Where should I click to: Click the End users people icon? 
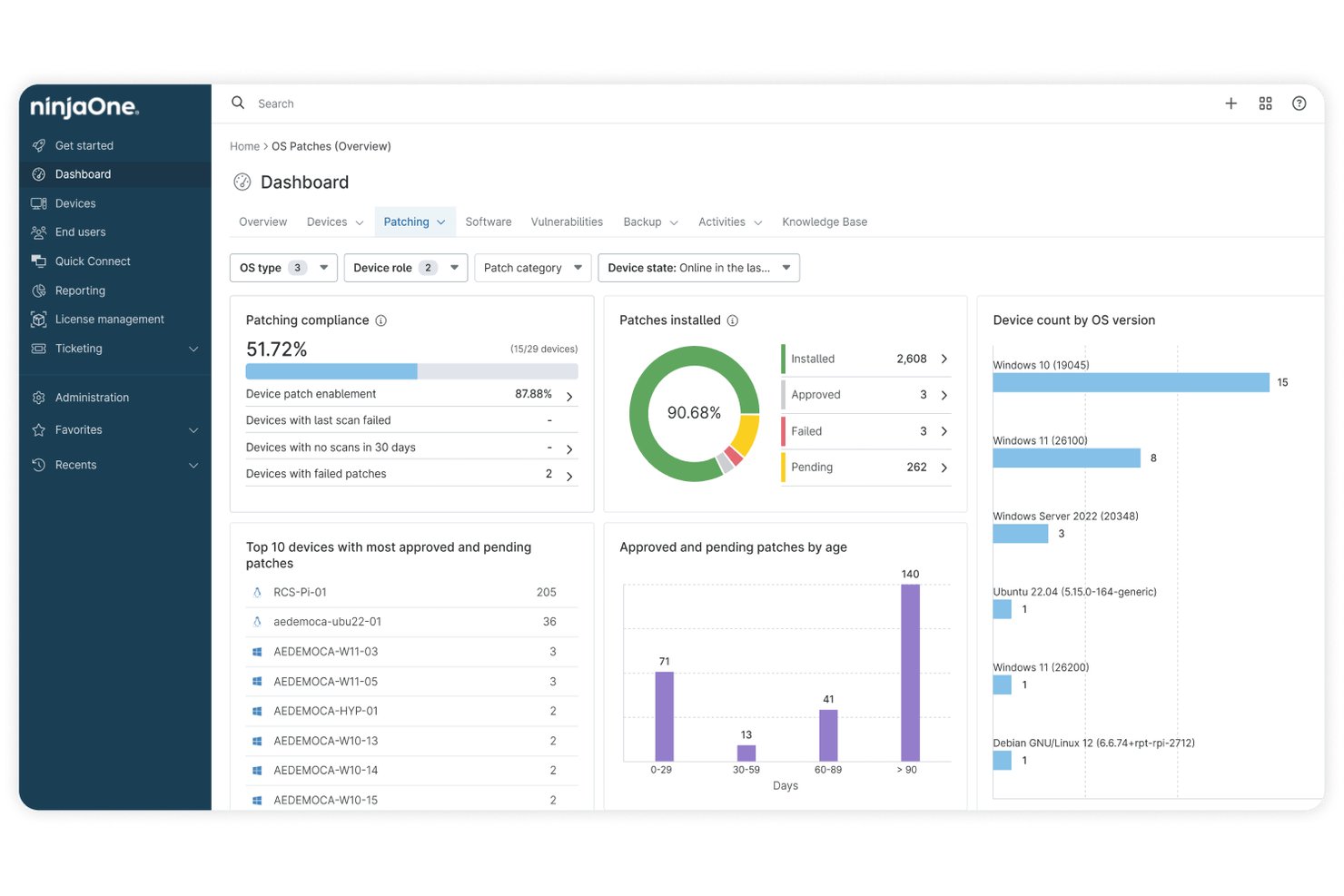pos(39,232)
